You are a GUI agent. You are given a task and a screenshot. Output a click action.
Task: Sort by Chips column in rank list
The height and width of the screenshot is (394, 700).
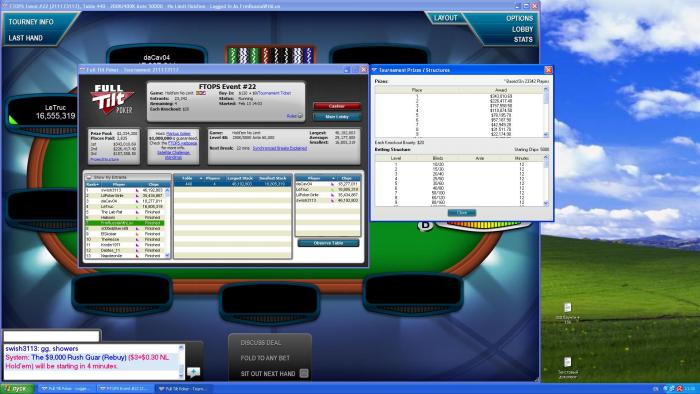point(153,184)
